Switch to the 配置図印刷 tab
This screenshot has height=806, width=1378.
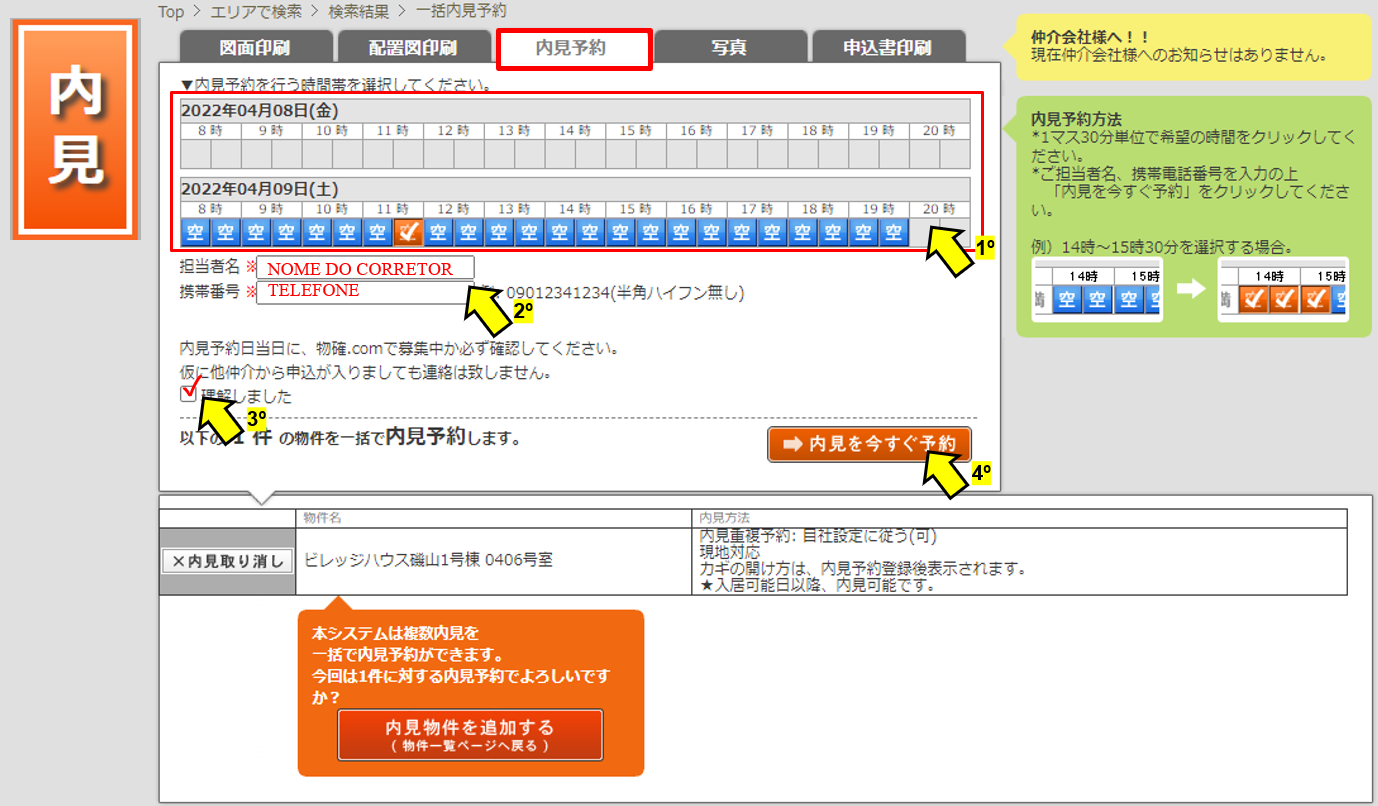(413, 48)
